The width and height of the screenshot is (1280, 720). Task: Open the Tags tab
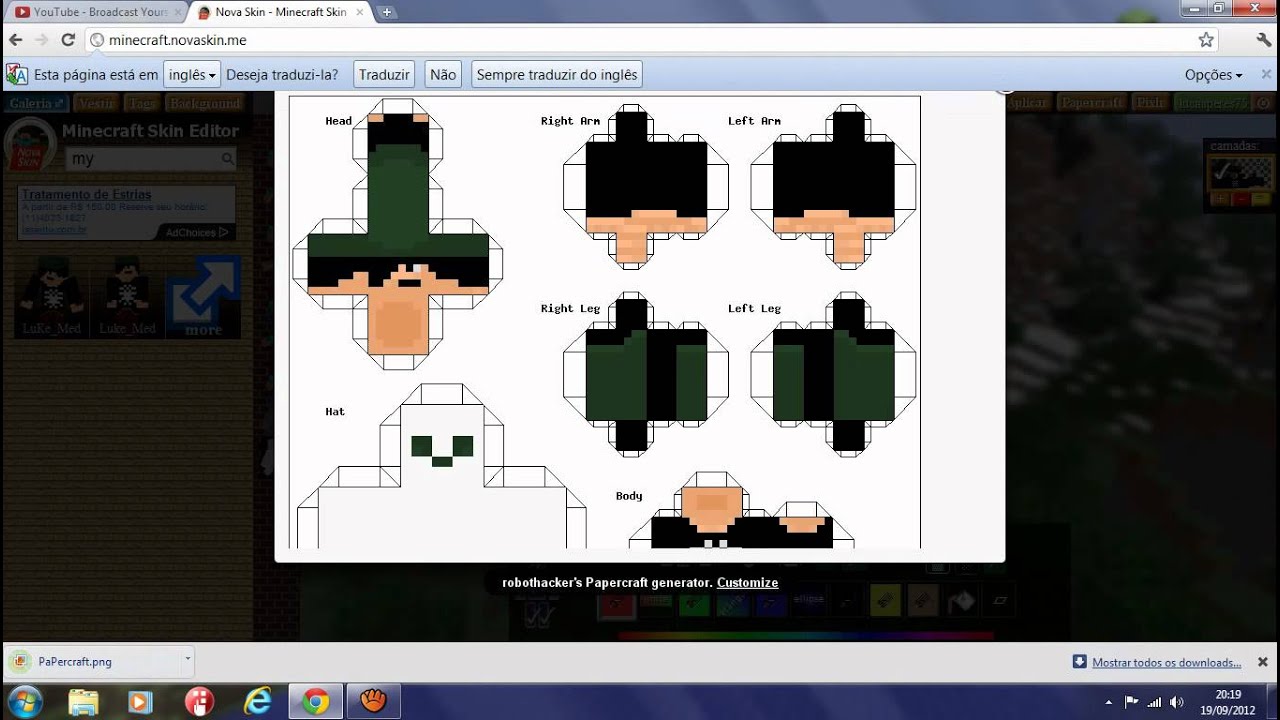(142, 103)
